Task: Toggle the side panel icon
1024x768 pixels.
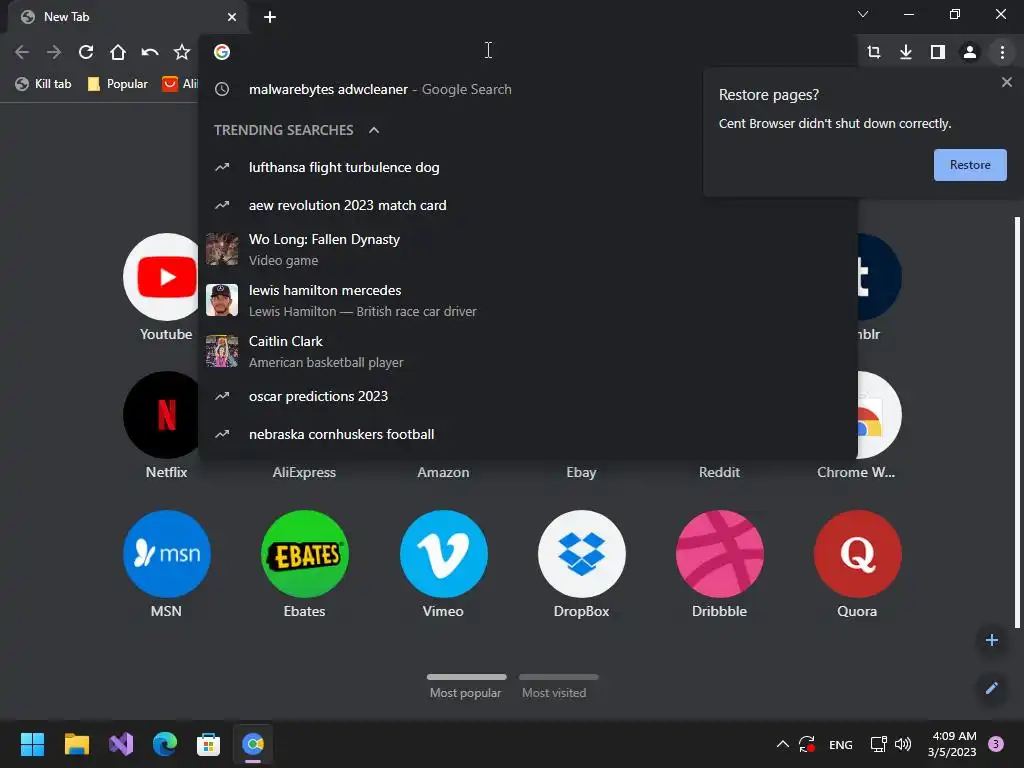Action: [x=938, y=52]
